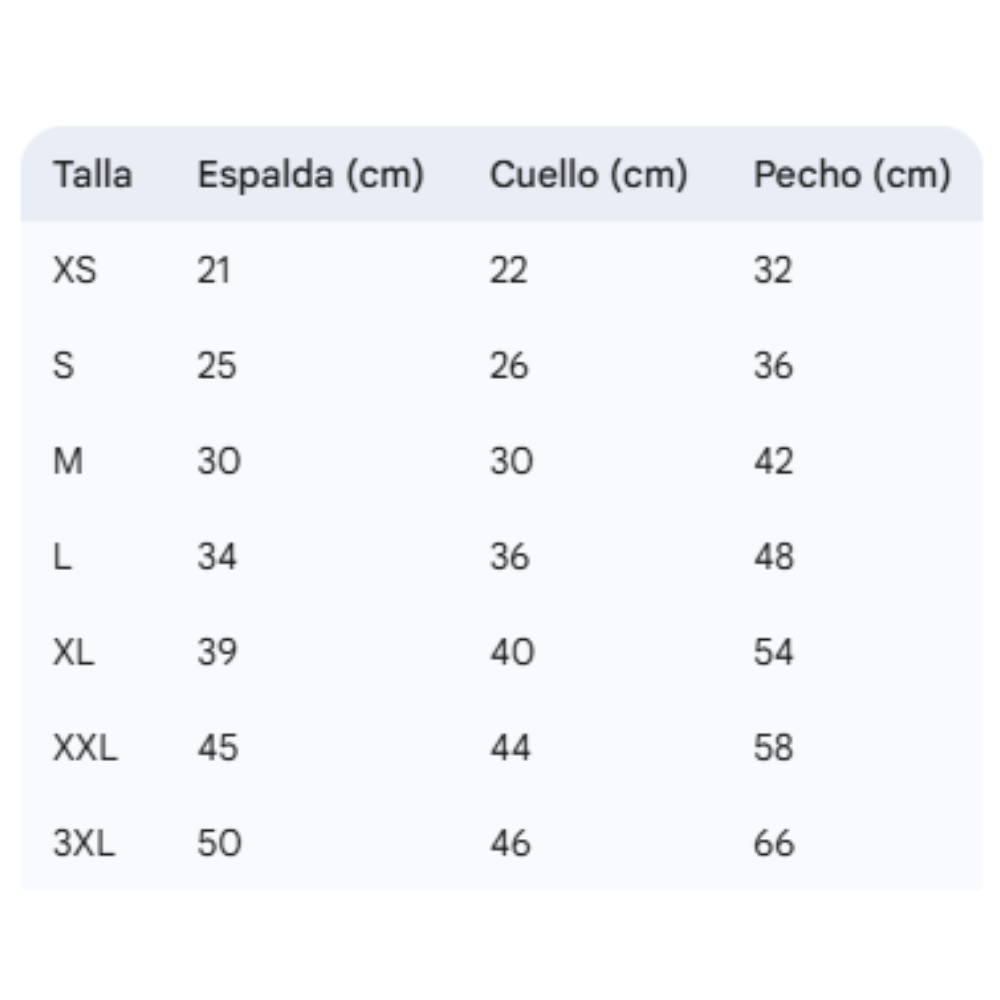The width and height of the screenshot is (1000, 1000).
Task: Click XS espalda value 21
Action: point(214,270)
